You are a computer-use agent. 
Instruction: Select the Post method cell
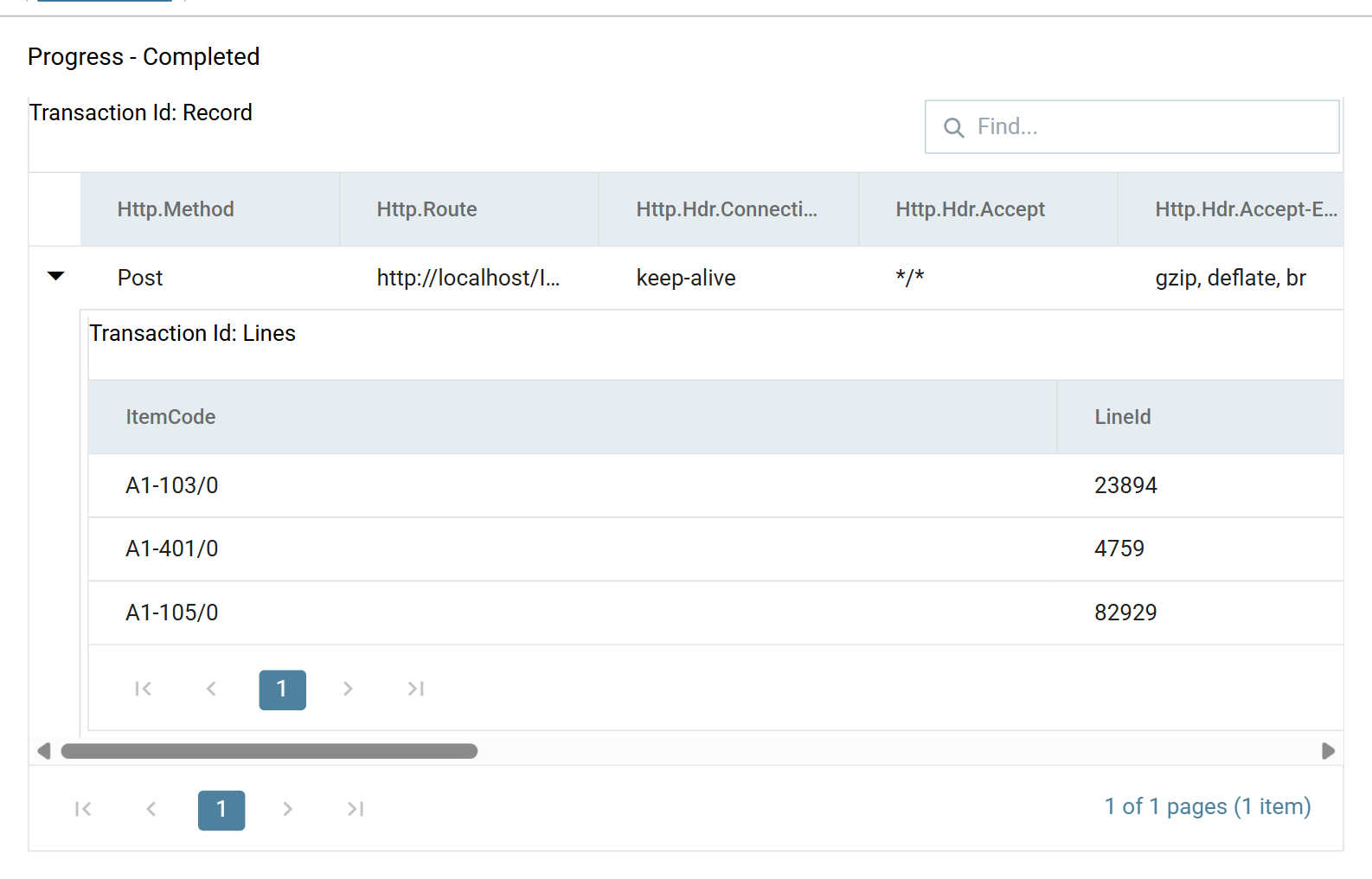tap(140, 278)
